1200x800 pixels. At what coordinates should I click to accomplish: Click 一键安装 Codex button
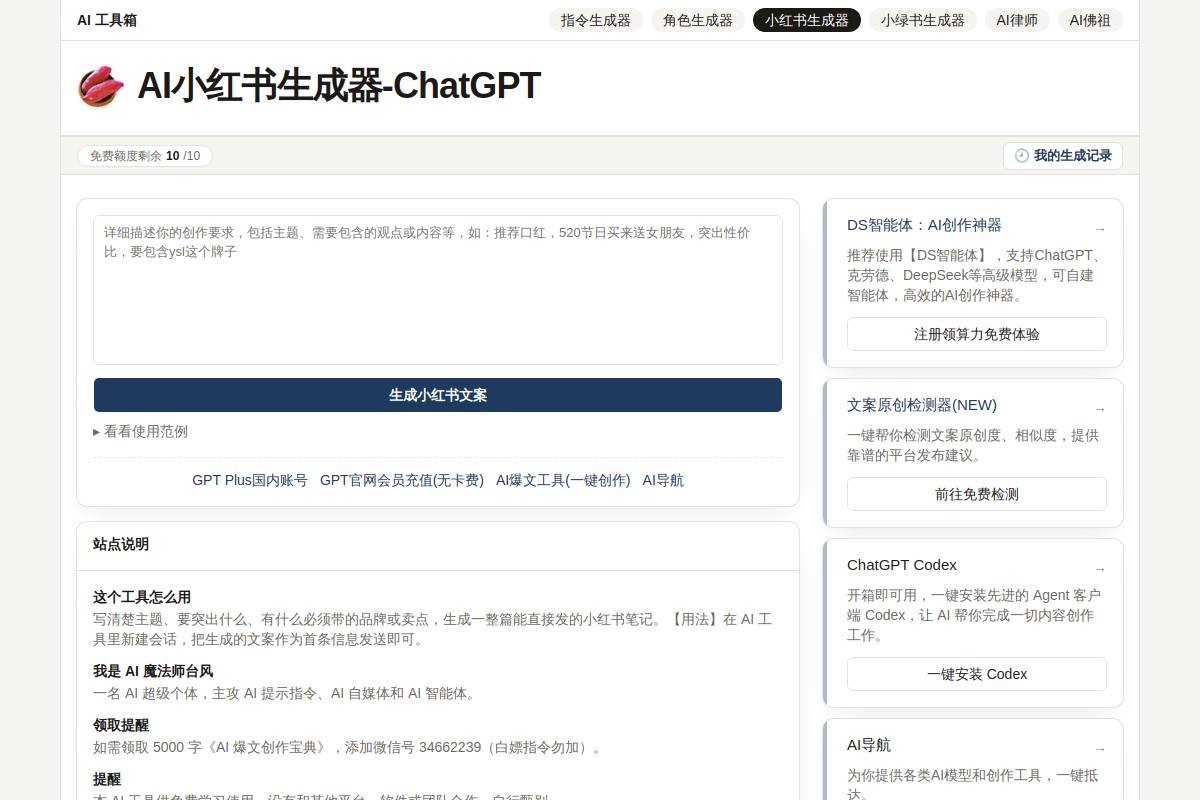point(977,674)
